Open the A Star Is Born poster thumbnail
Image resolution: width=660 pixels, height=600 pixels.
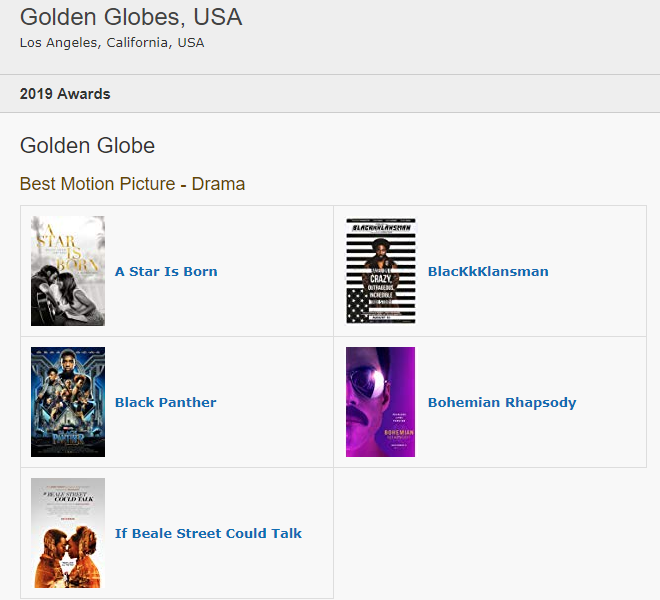pos(68,271)
